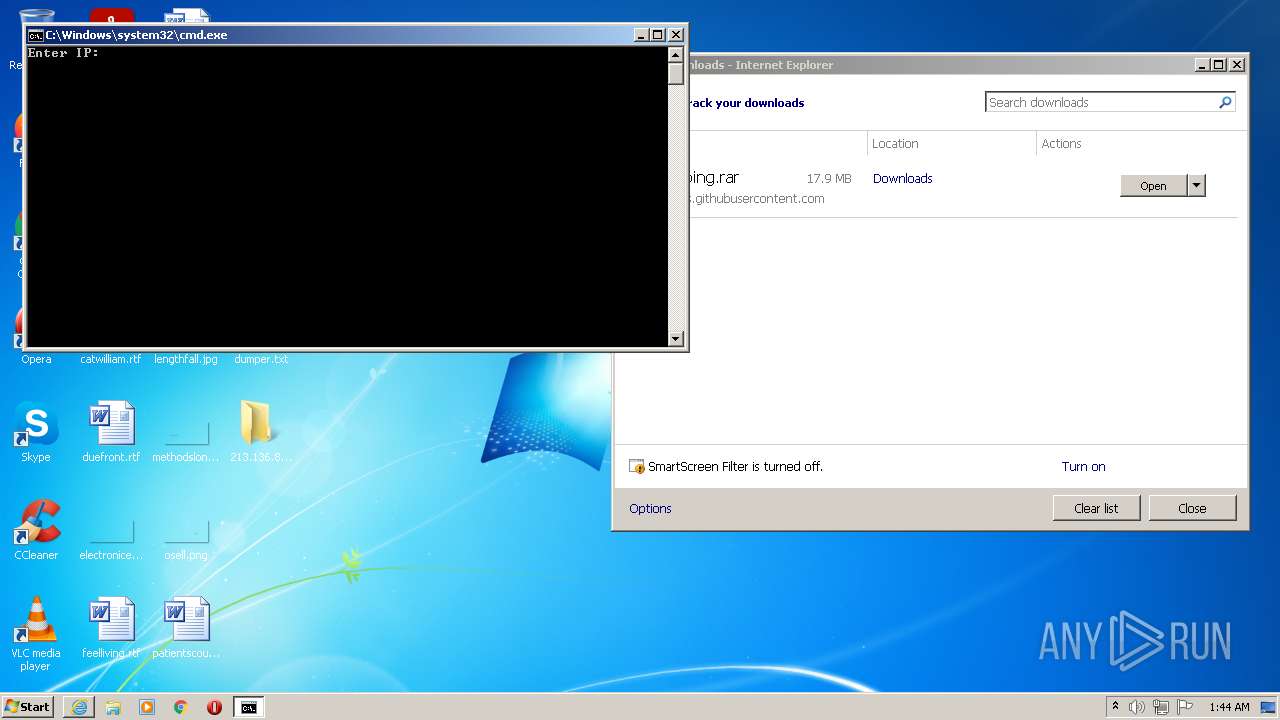This screenshot has width=1280, height=720.
Task: Close the View Downloads dialog via Close button
Action: tap(1192, 508)
